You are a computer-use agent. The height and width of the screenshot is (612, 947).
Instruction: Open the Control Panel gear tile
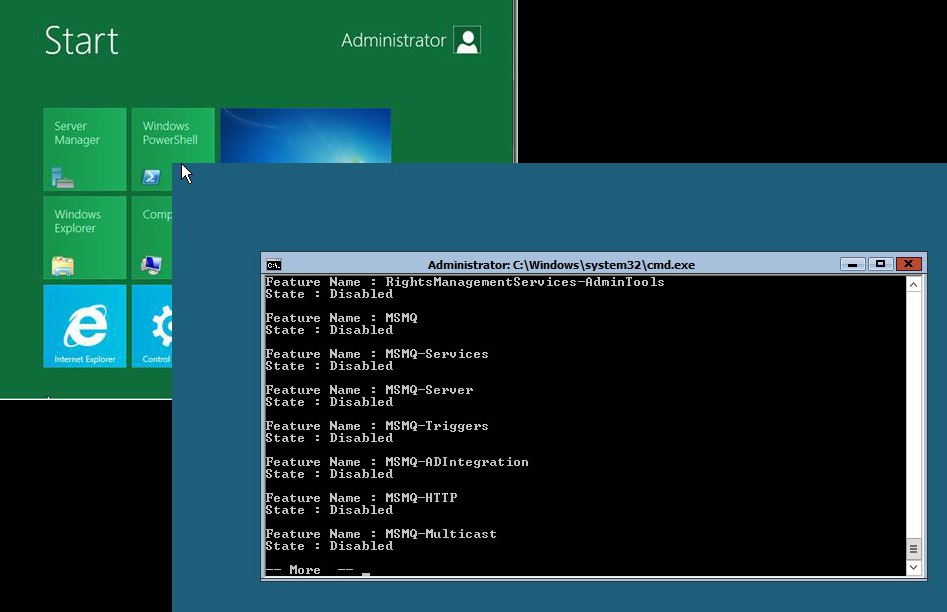pyautogui.click(x=152, y=326)
